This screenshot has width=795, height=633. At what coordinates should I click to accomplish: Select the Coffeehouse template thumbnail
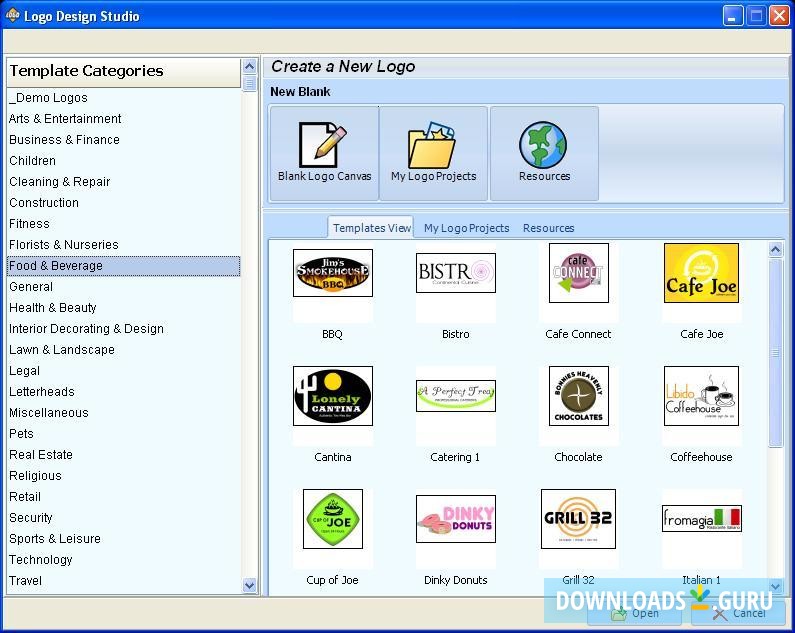click(x=701, y=396)
